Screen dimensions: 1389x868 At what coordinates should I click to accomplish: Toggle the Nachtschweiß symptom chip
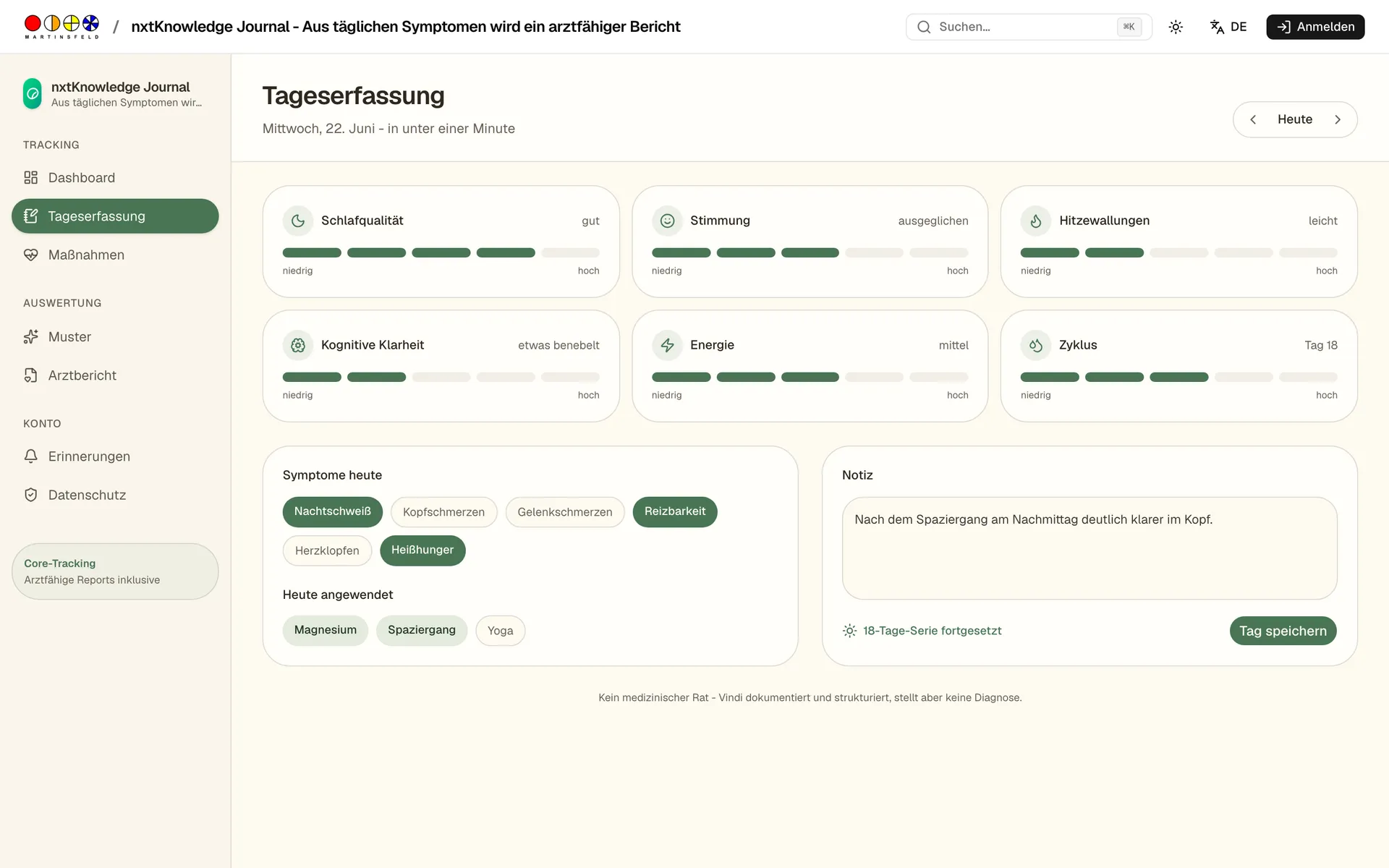[x=333, y=511]
